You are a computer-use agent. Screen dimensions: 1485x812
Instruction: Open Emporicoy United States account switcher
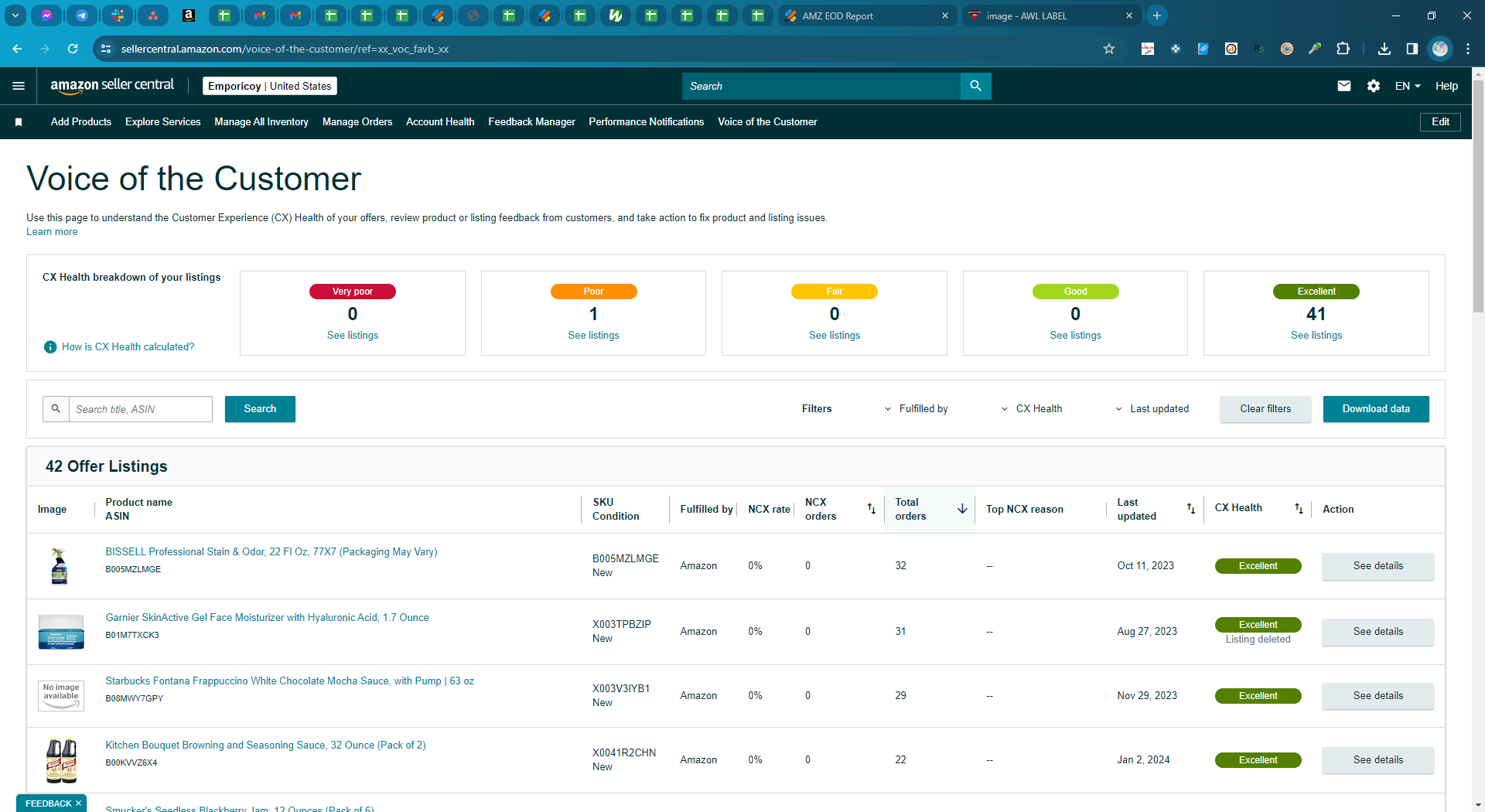click(270, 86)
